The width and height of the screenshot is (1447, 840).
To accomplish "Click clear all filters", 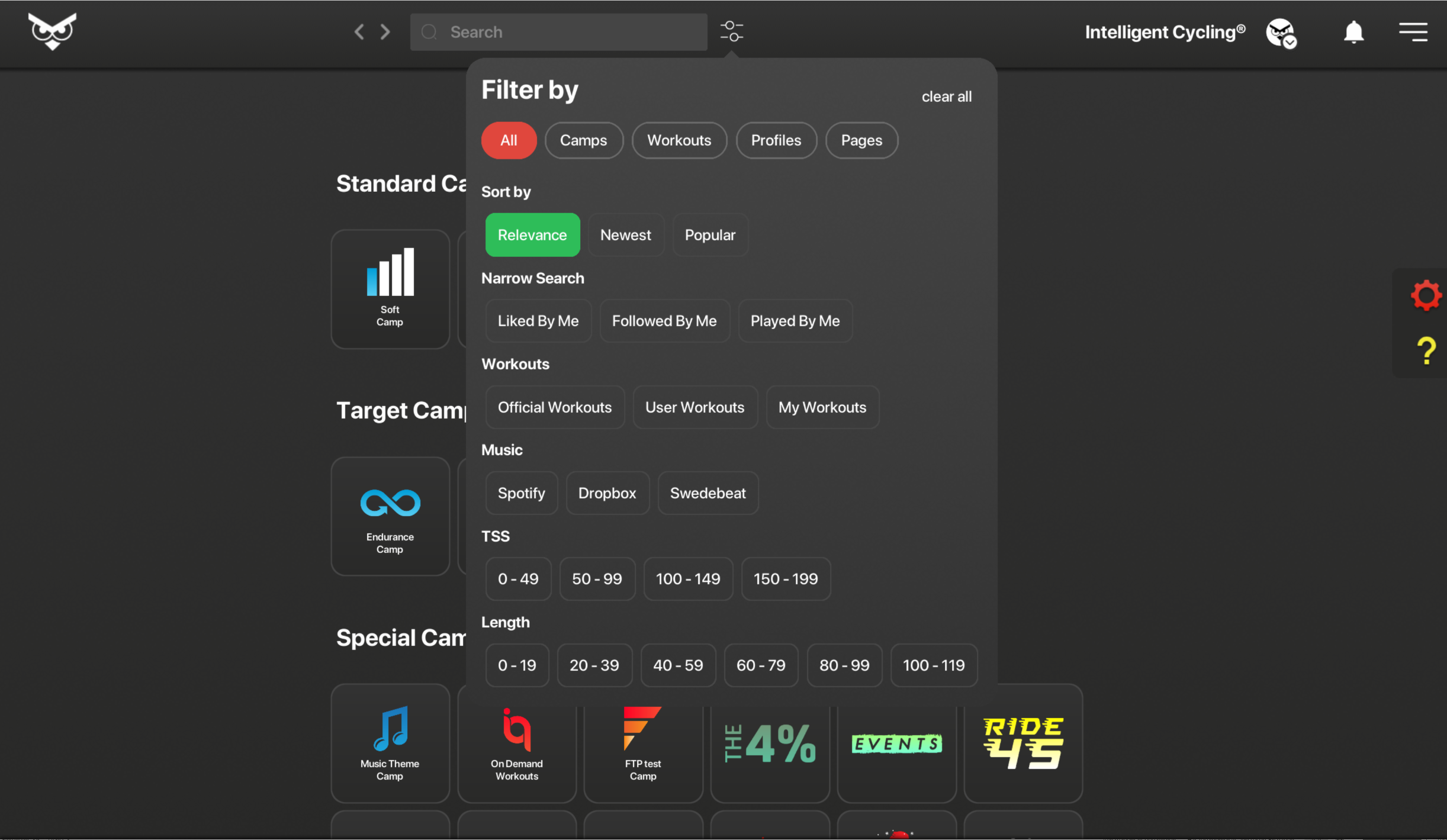I will [x=946, y=96].
